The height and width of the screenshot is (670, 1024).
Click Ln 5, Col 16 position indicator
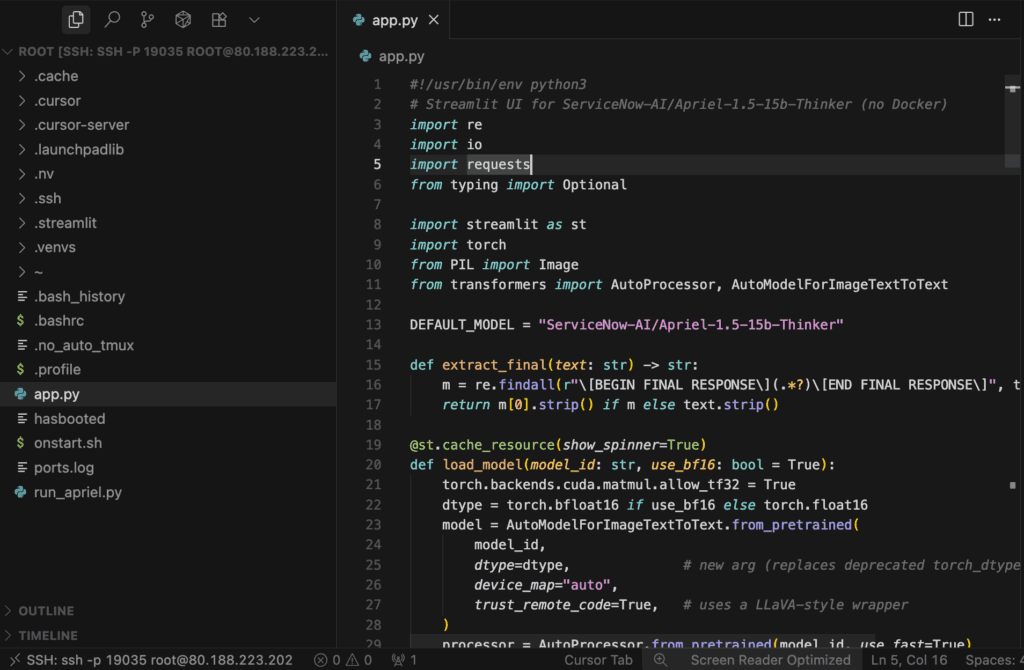tap(908, 660)
